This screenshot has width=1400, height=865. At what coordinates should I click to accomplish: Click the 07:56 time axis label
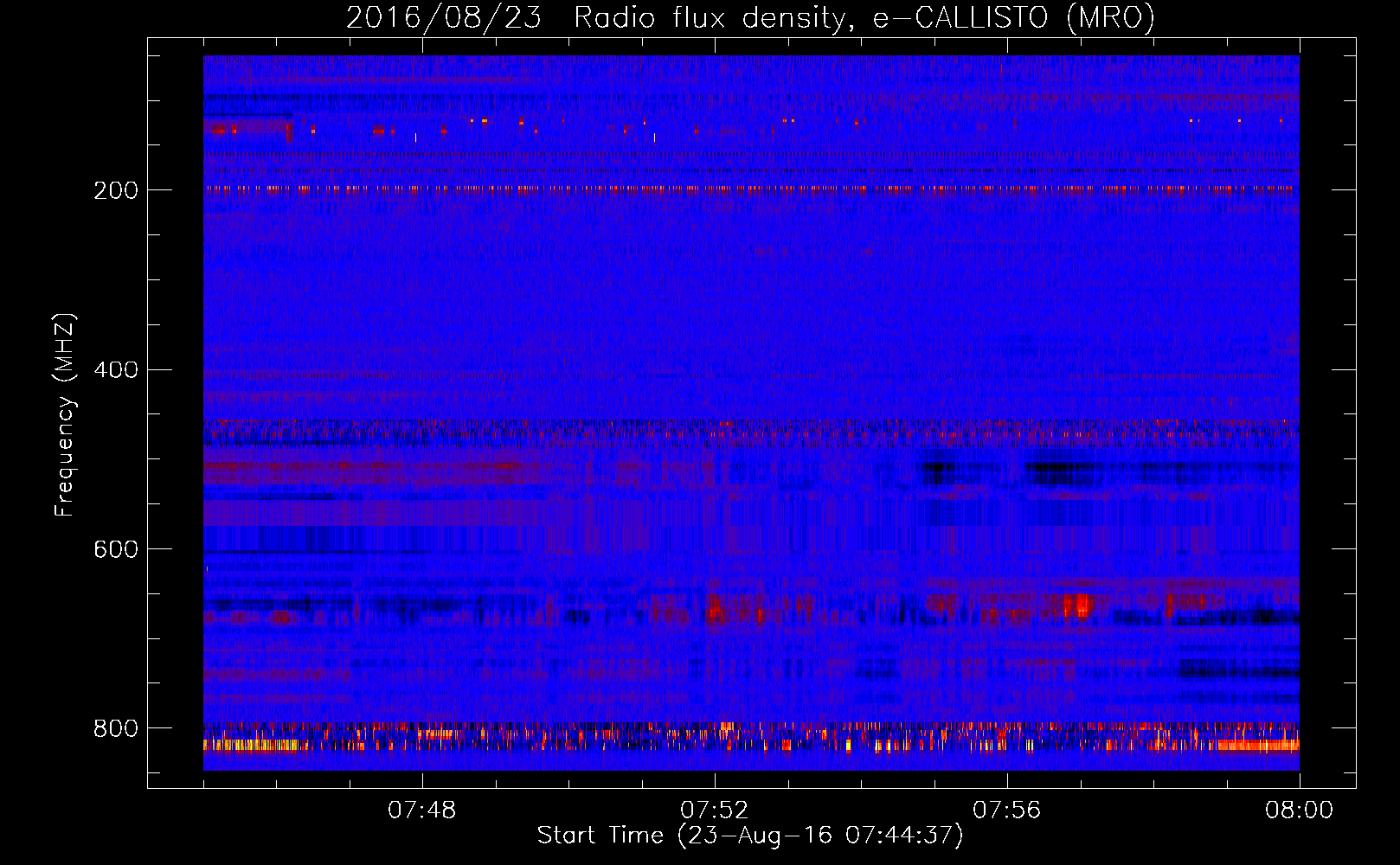coord(1007,811)
